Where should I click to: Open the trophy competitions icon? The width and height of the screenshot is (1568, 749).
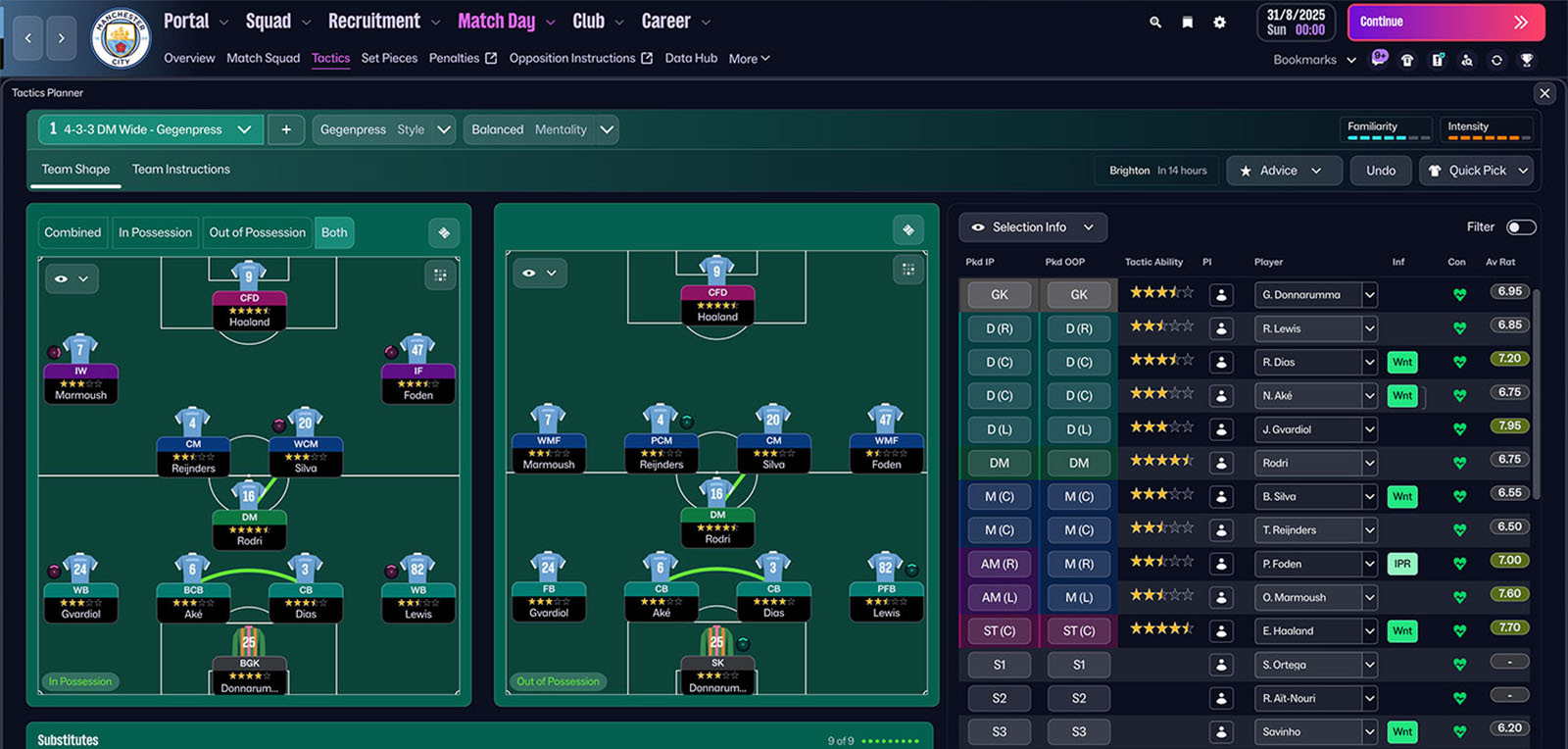(x=1527, y=60)
